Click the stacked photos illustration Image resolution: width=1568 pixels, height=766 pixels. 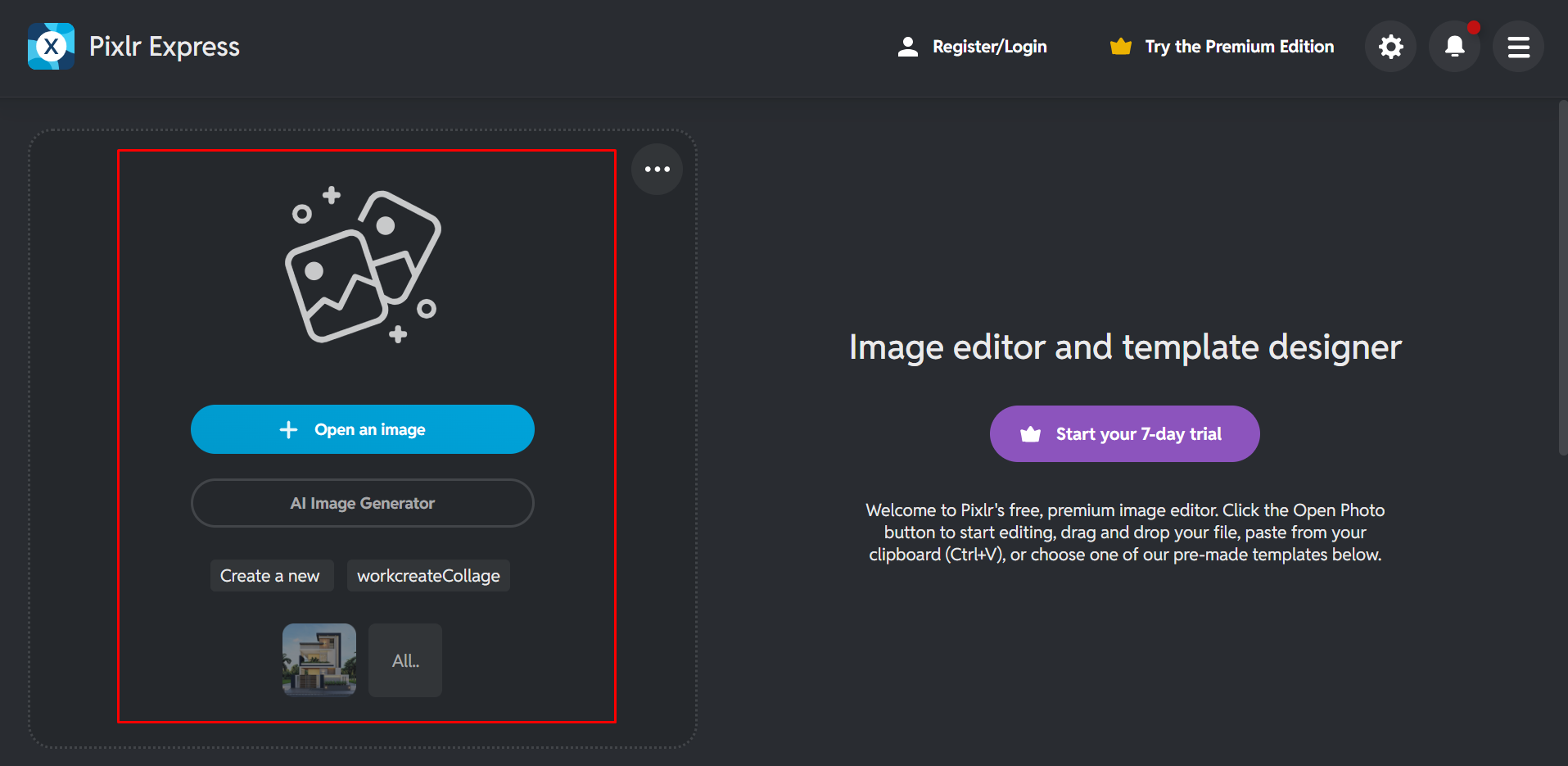[363, 265]
